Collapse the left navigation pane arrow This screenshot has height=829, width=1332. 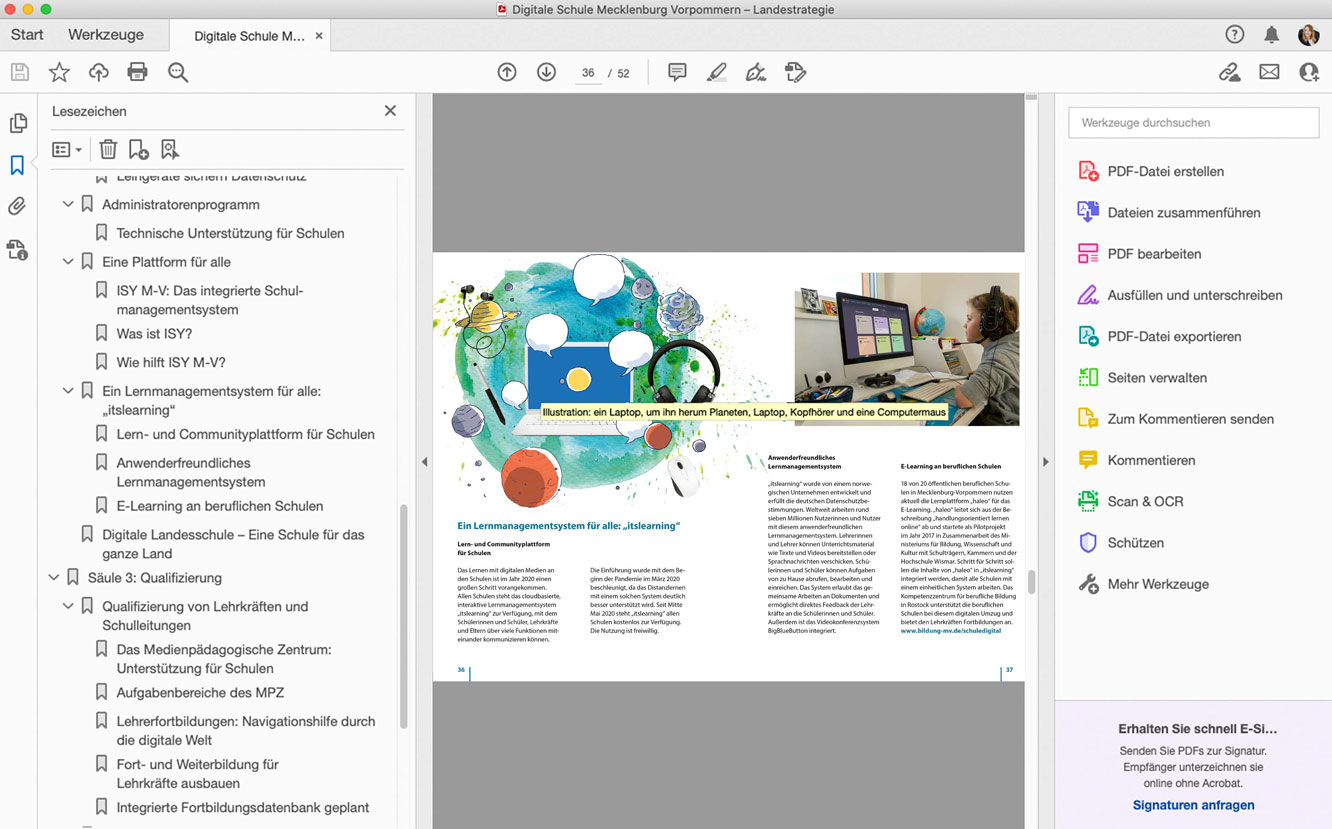point(424,462)
